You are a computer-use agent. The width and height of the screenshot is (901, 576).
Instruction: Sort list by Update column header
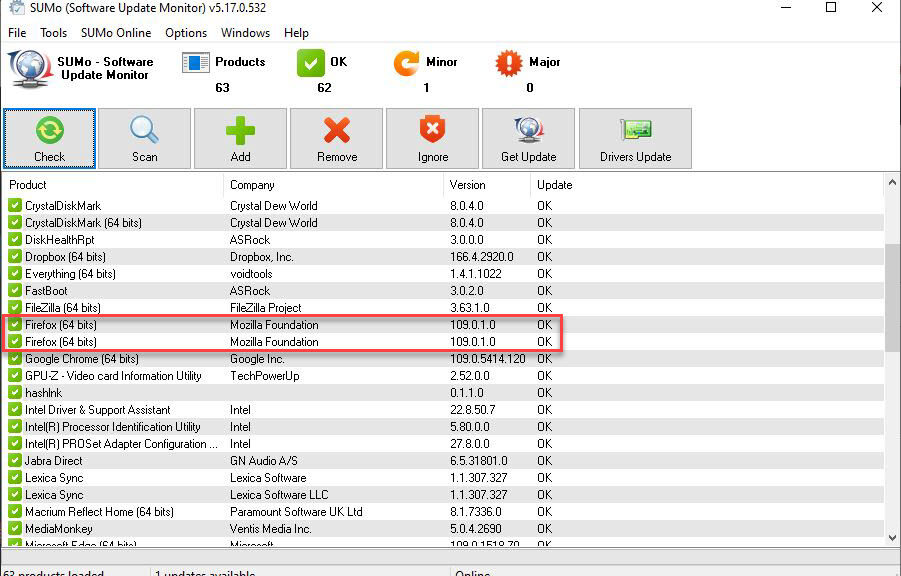coord(706,185)
